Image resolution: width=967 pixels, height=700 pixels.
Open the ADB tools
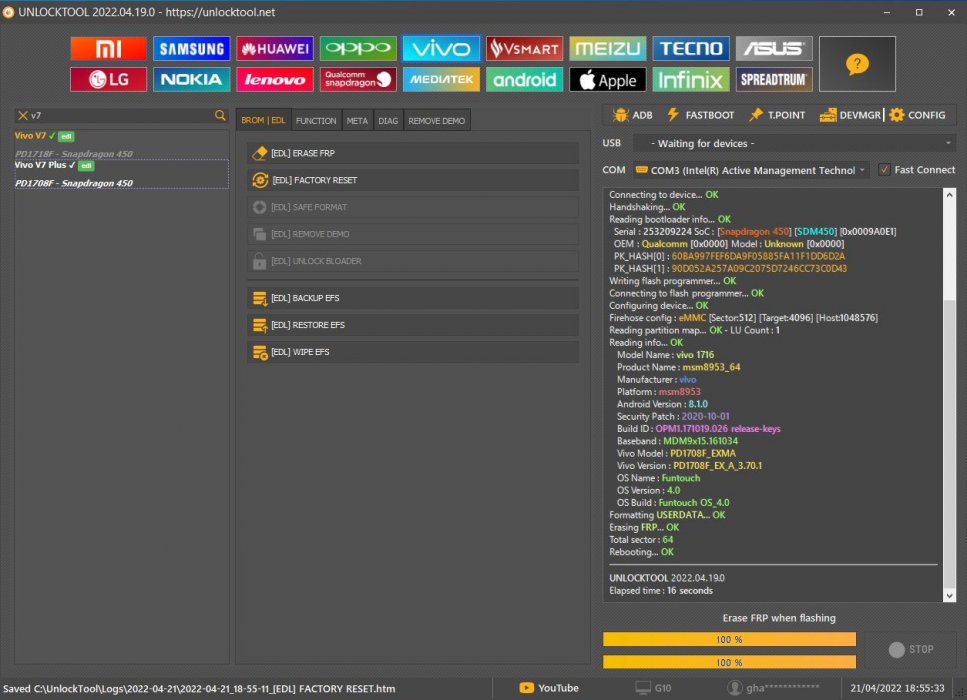[x=633, y=115]
